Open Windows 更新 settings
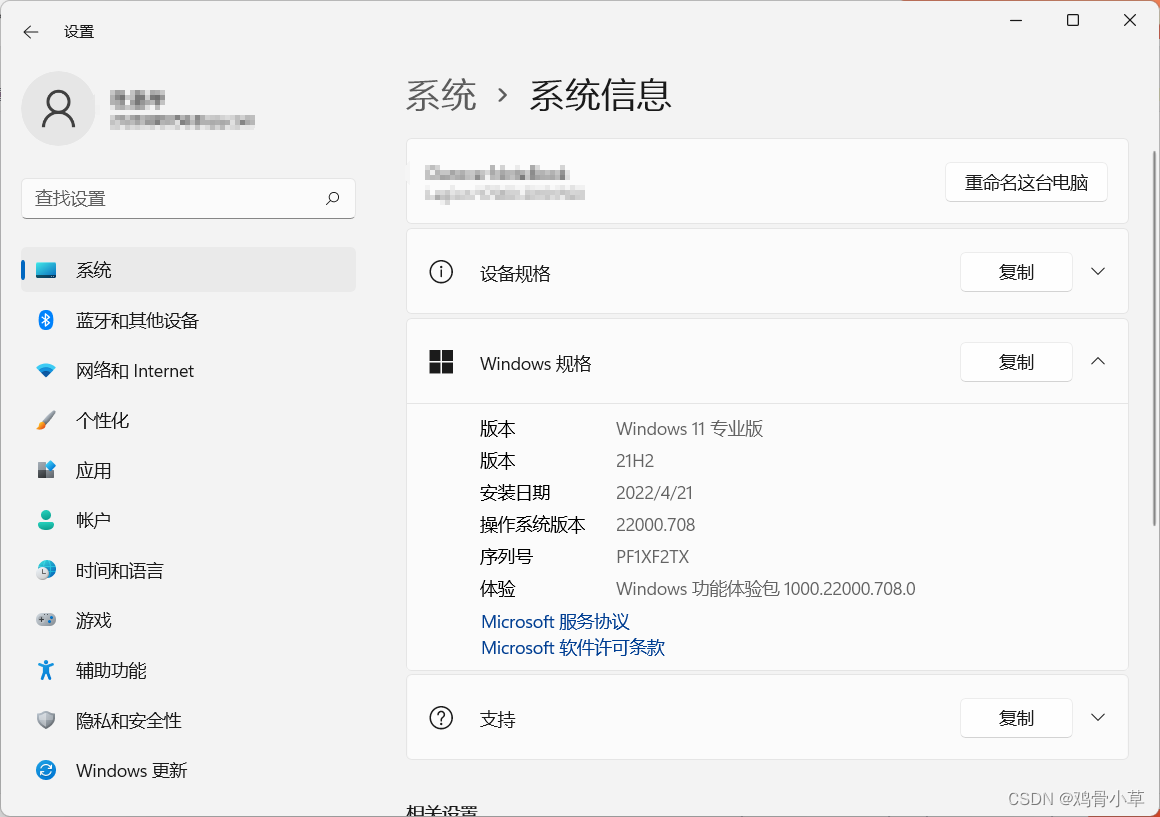 coord(189,770)
